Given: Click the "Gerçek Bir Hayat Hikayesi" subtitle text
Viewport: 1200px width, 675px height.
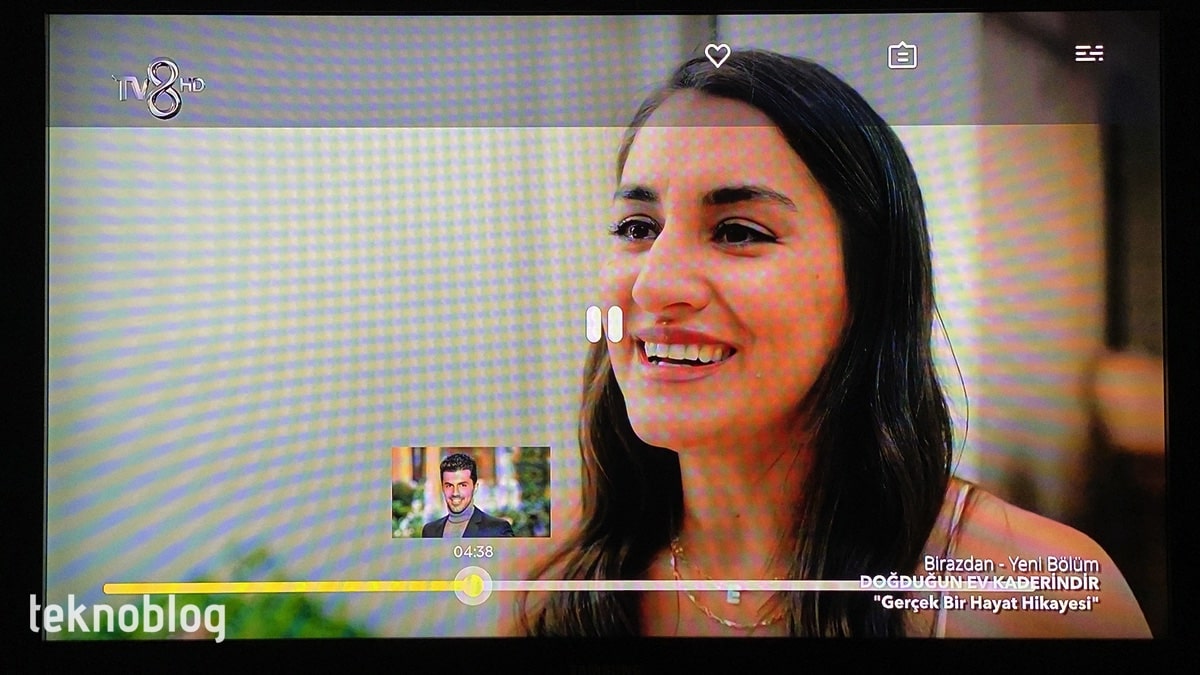Looking at the screenshot, I should (x=985, y=603).
